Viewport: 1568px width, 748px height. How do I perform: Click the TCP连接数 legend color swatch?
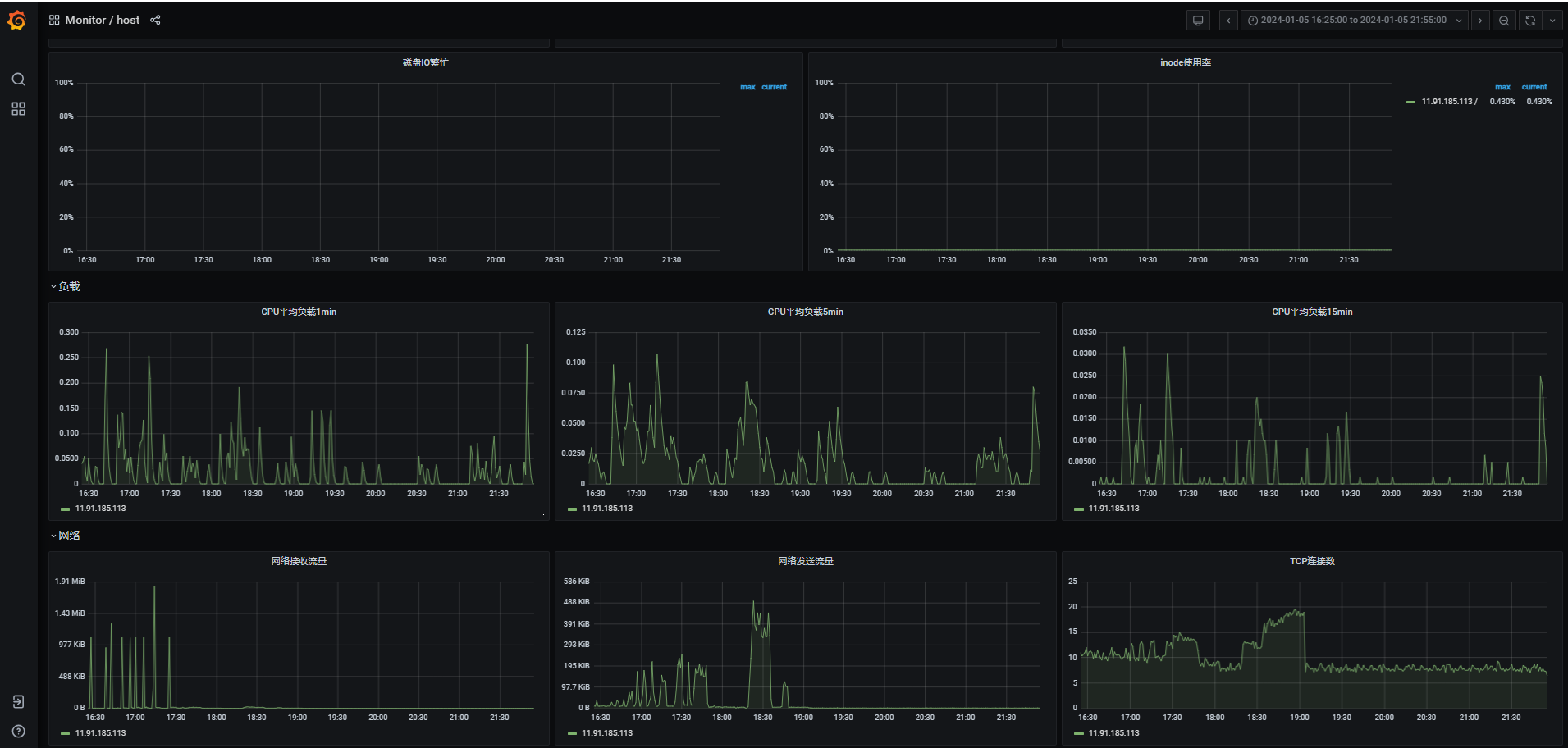tap(1078, 734)
